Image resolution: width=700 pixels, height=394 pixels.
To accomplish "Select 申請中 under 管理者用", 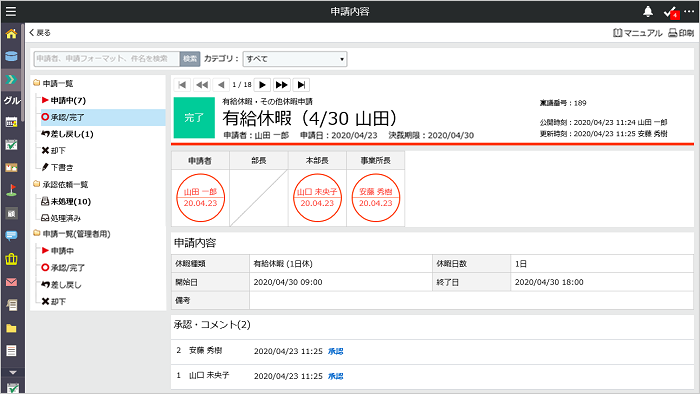I will [58, 251].
